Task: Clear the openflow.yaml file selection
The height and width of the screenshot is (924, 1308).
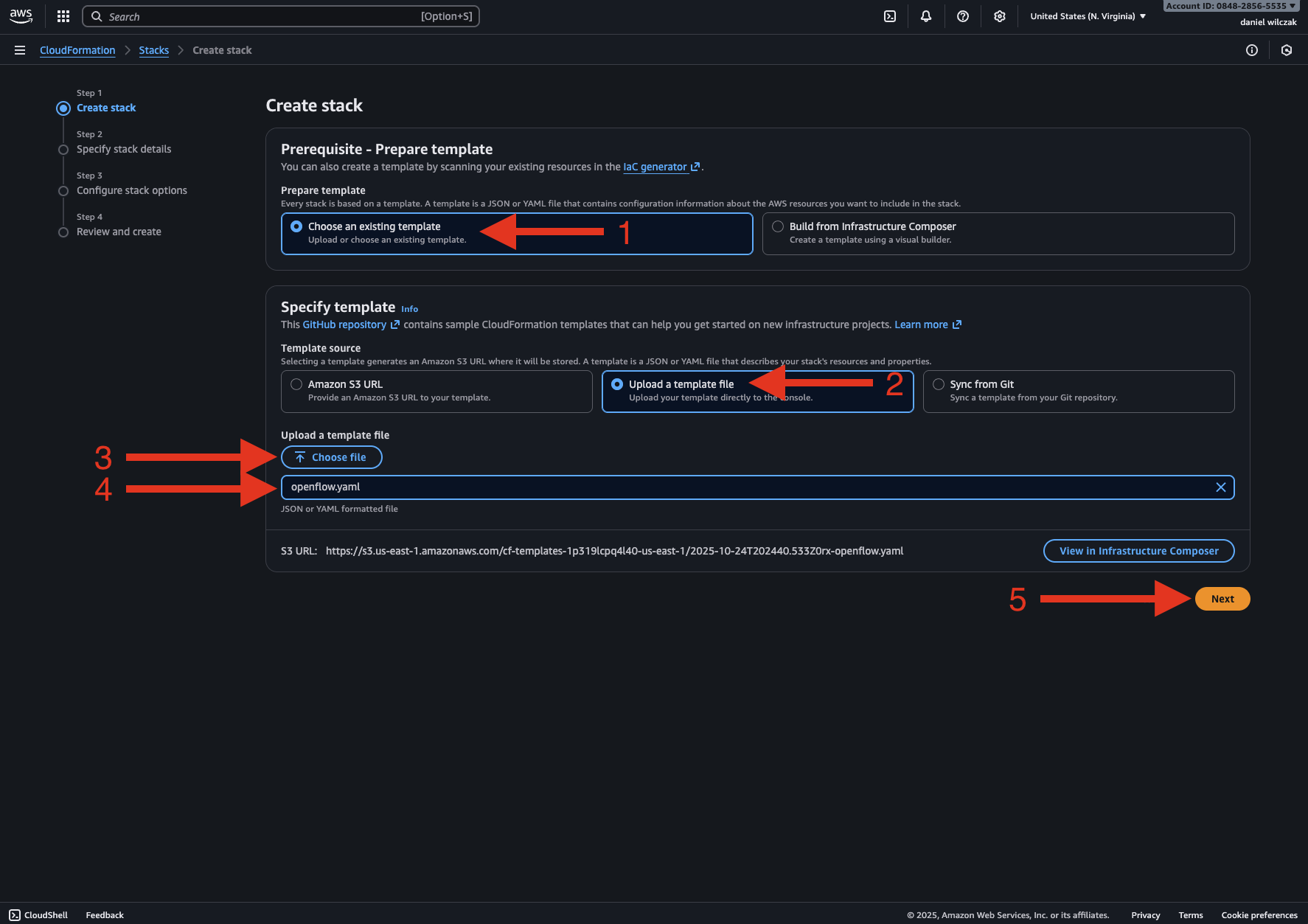Action: [1220, 487]
